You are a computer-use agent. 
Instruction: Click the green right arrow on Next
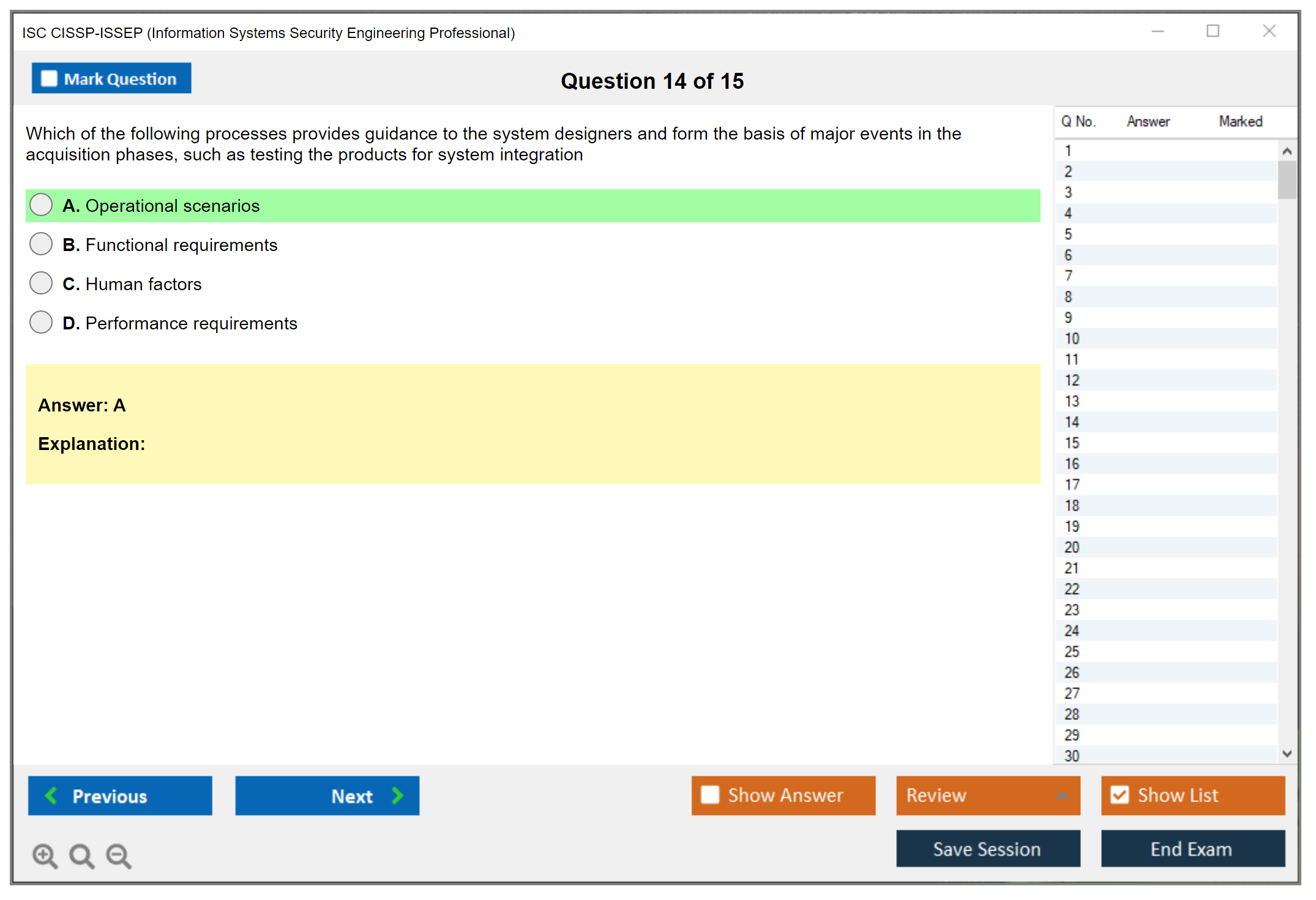pyautogui.click(x=397, y=795)
